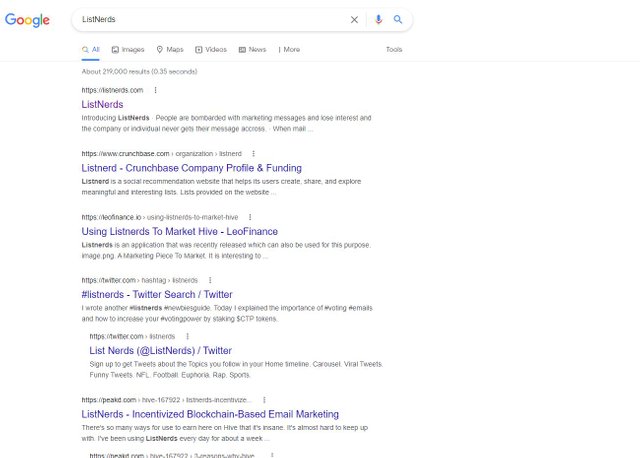Click the Google logo
Viewport: 640px width, 458px height.
tap(27, 20)
